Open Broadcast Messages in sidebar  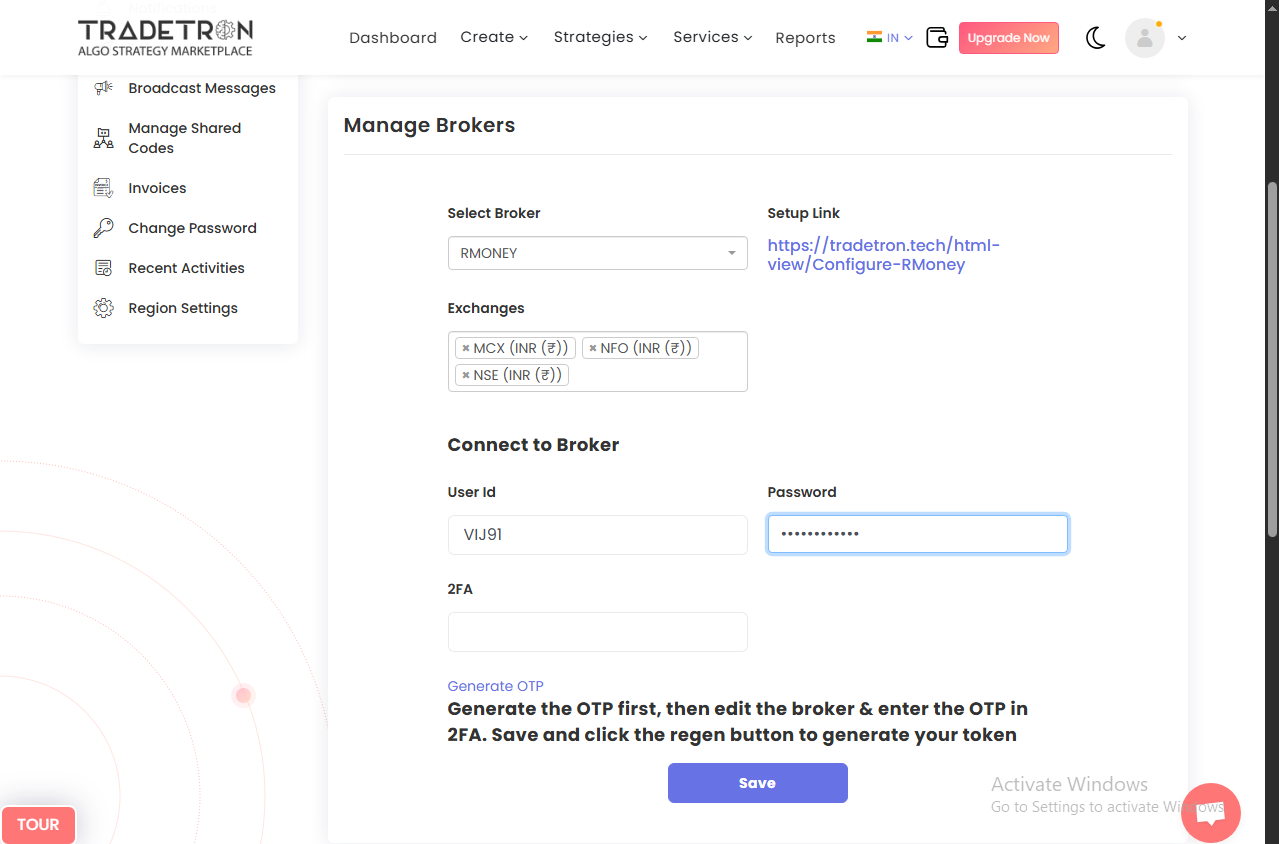202,88
